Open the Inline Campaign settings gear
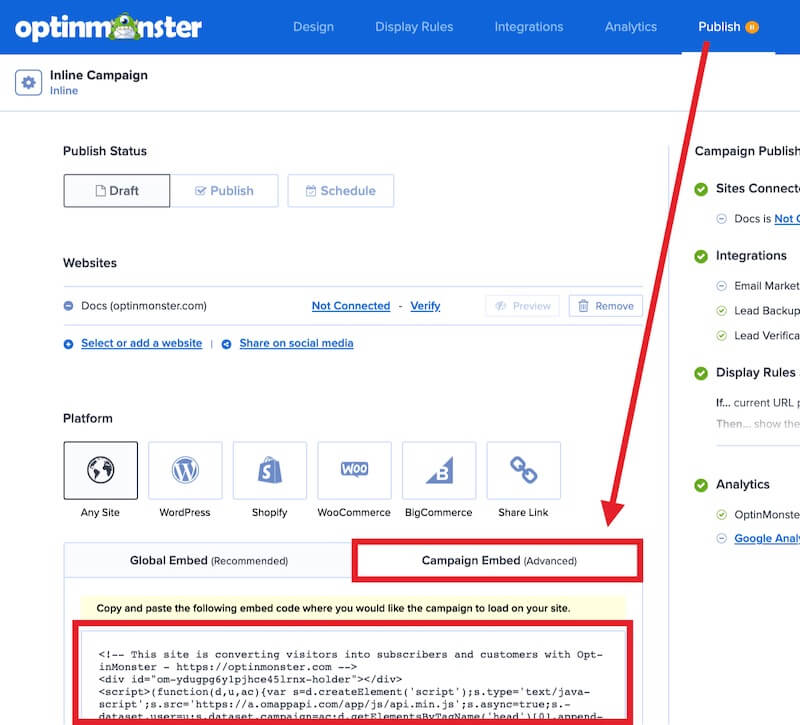Screen dimensions: 800x725 (28, 82)
